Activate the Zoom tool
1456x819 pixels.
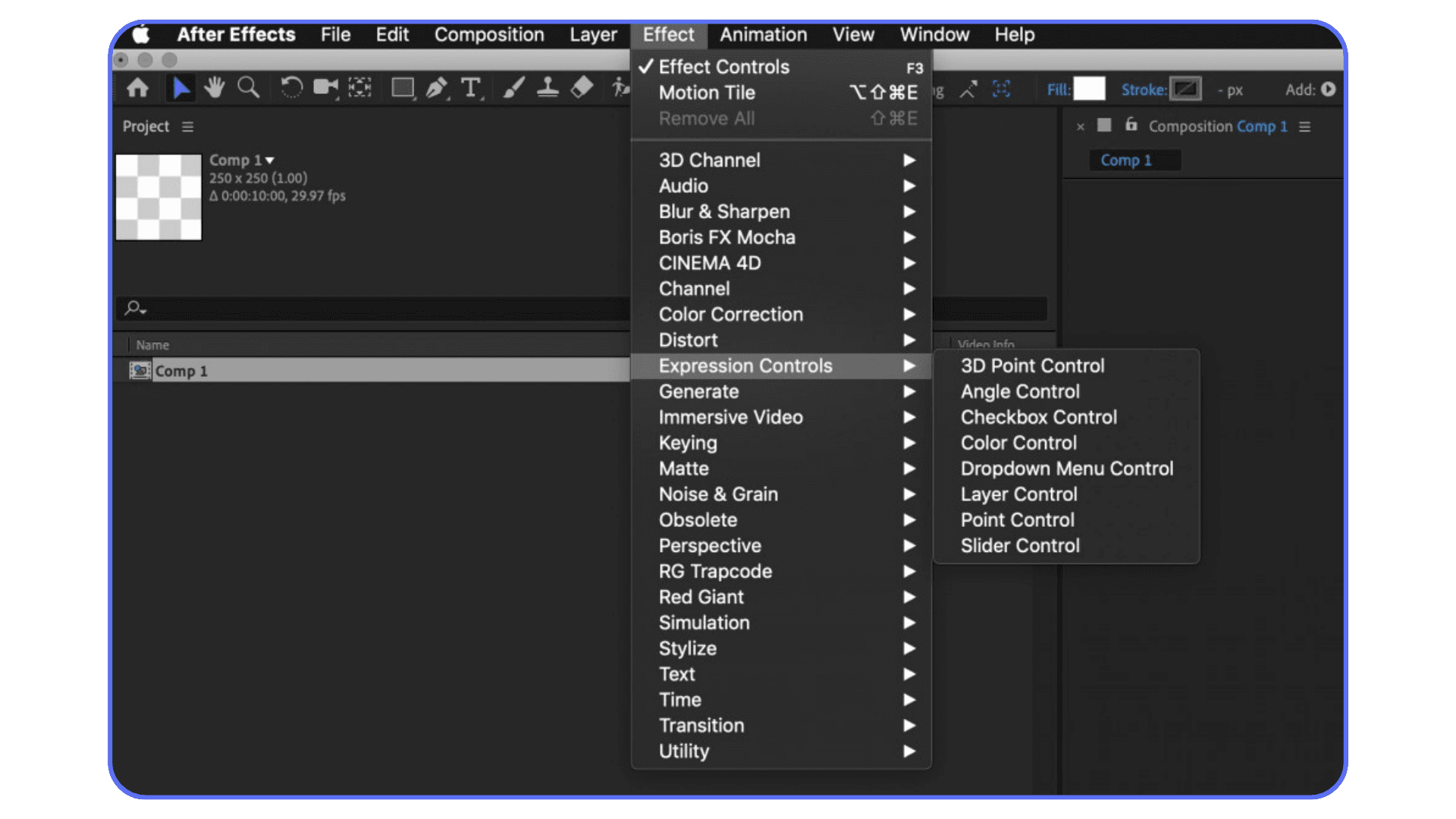pos(249,87)
